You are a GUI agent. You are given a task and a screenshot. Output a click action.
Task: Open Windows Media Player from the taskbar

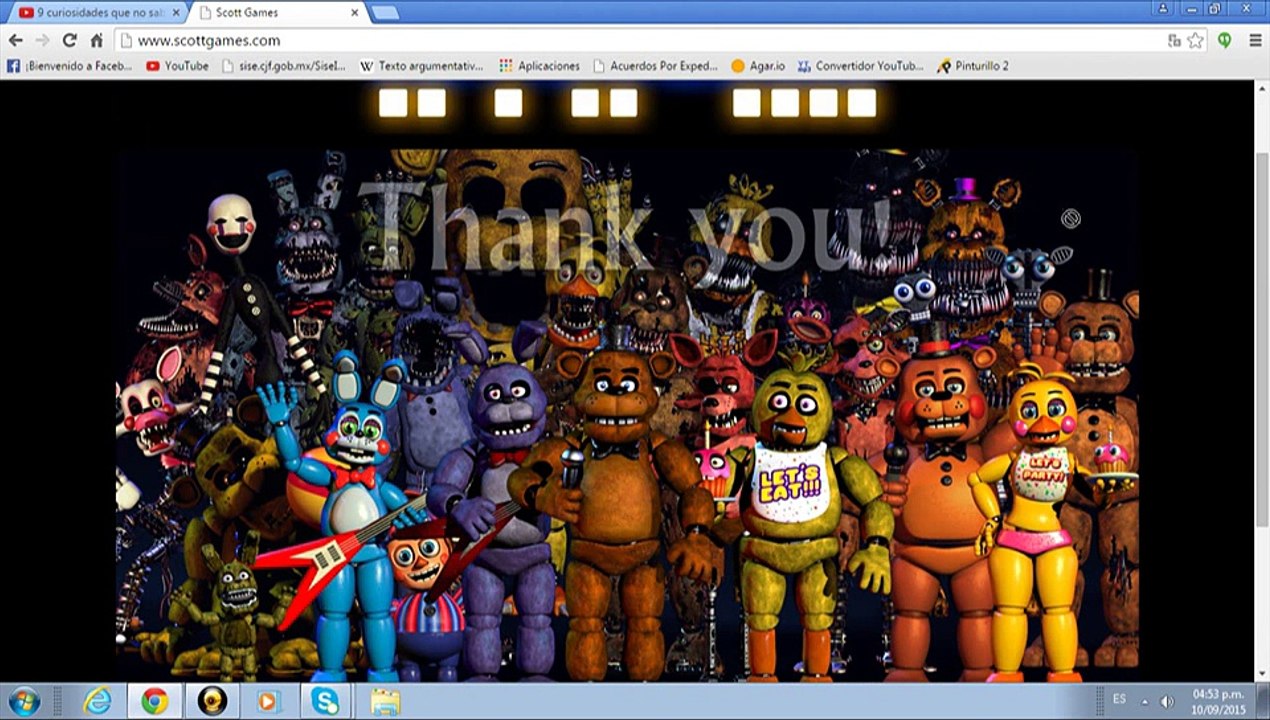pyautogui.click(x=268, y=701)
